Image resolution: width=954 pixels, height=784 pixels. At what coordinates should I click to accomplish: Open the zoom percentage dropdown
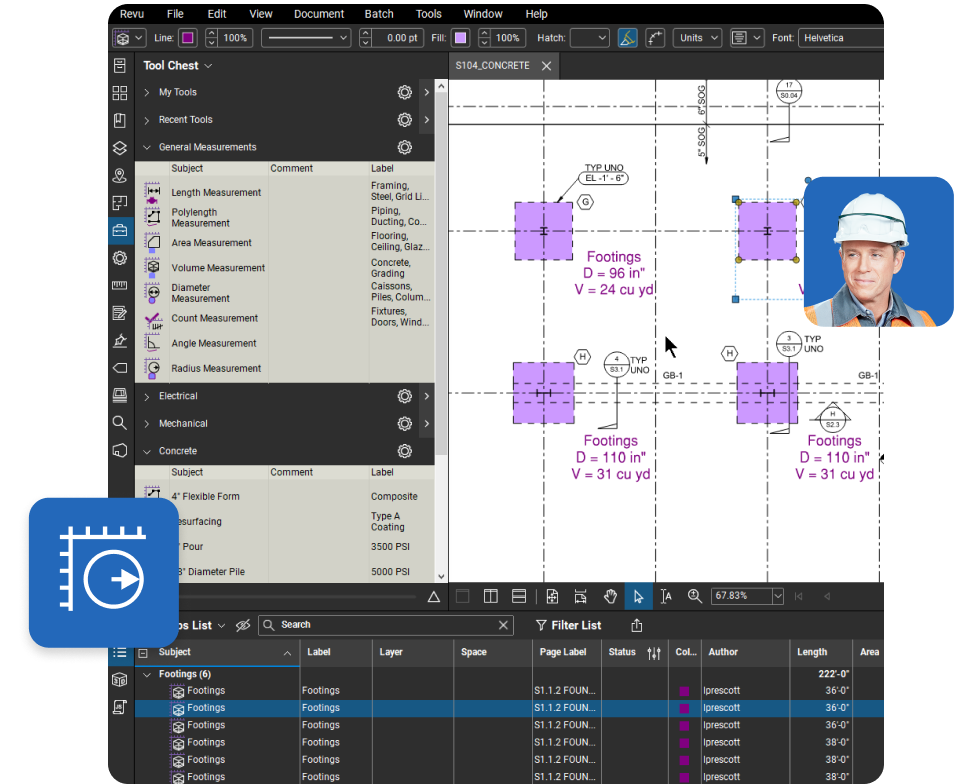click(x=777, y=597)
